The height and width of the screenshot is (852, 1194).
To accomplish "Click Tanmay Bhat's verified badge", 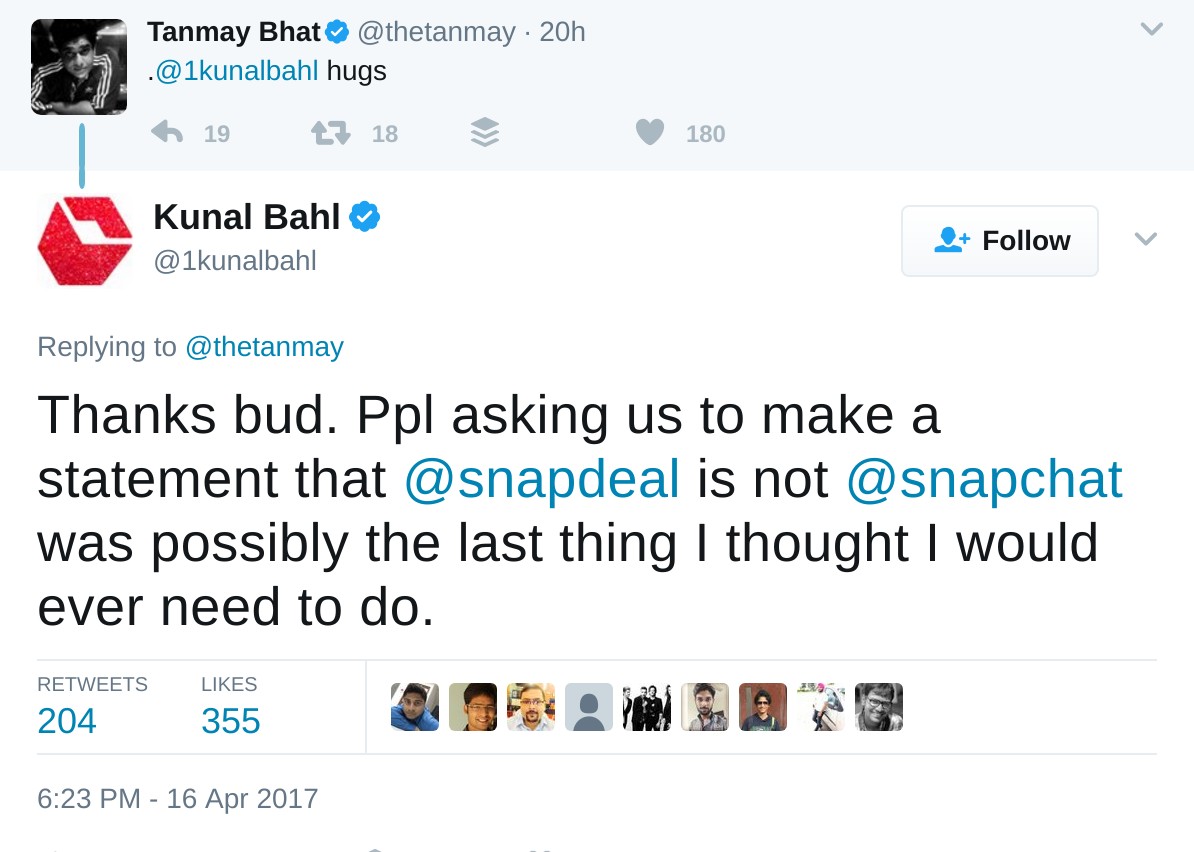I will [337, 32].
